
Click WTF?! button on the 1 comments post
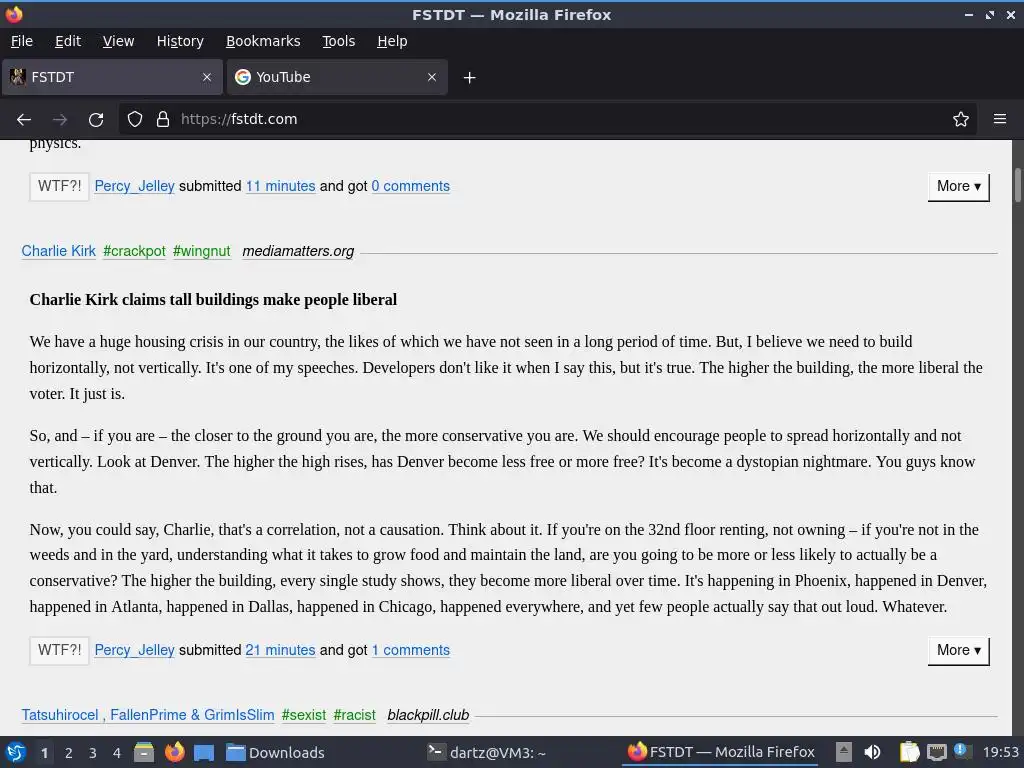coord(59,650)
